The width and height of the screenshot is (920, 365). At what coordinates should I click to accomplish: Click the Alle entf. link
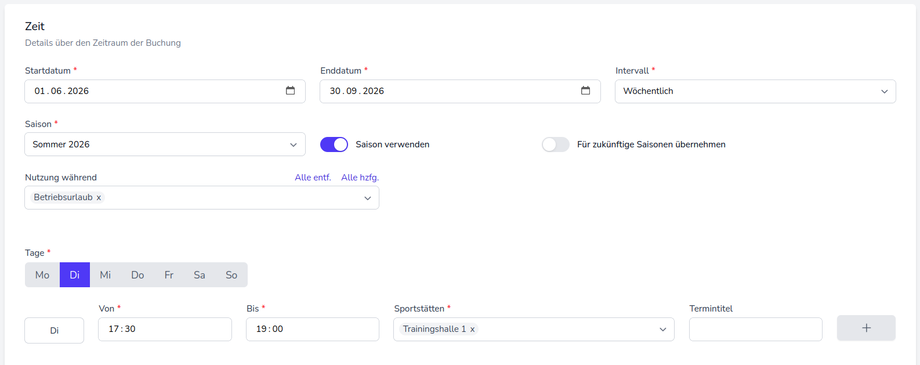313,177
